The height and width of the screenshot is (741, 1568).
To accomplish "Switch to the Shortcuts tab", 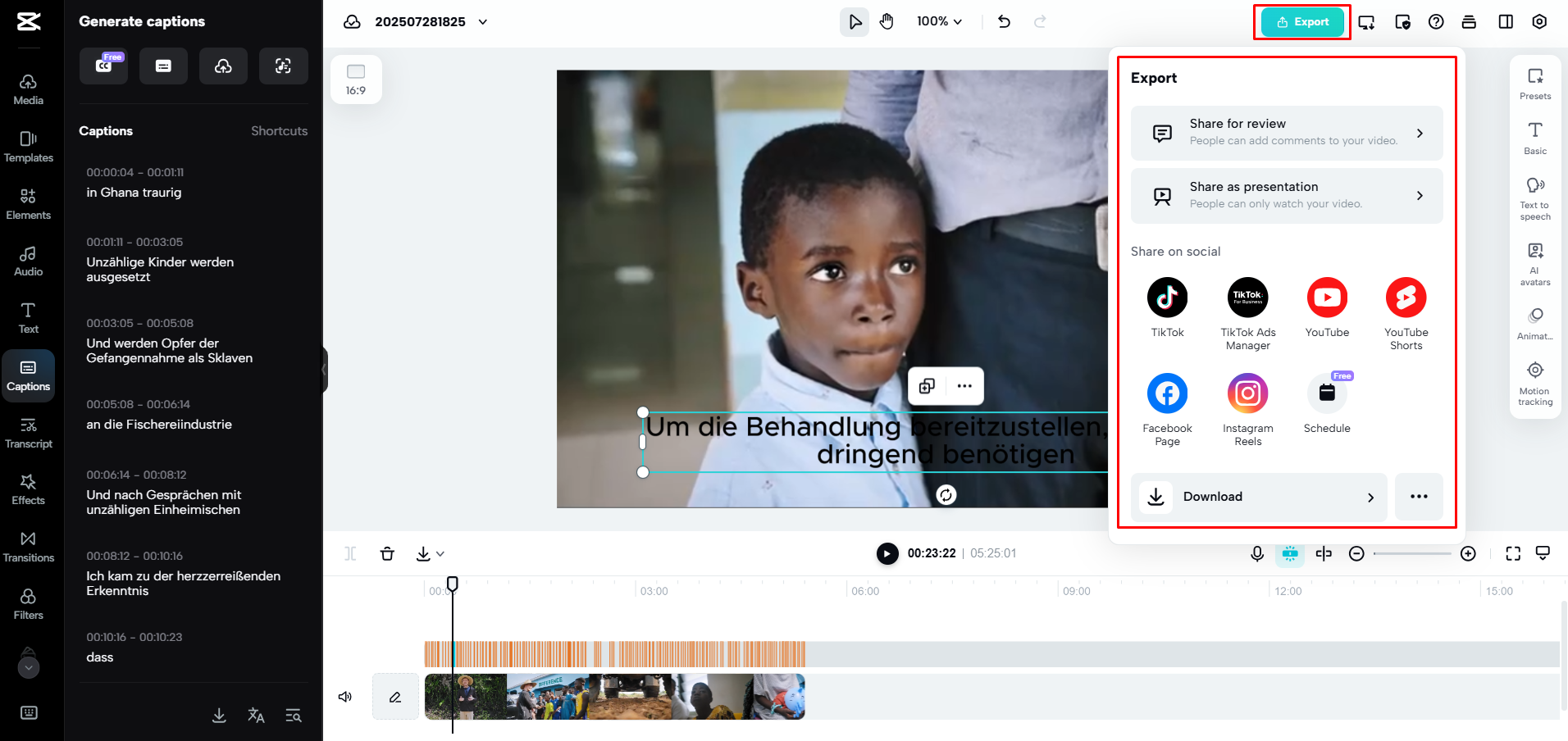I will pyautogui.click(x=279, y=130).
